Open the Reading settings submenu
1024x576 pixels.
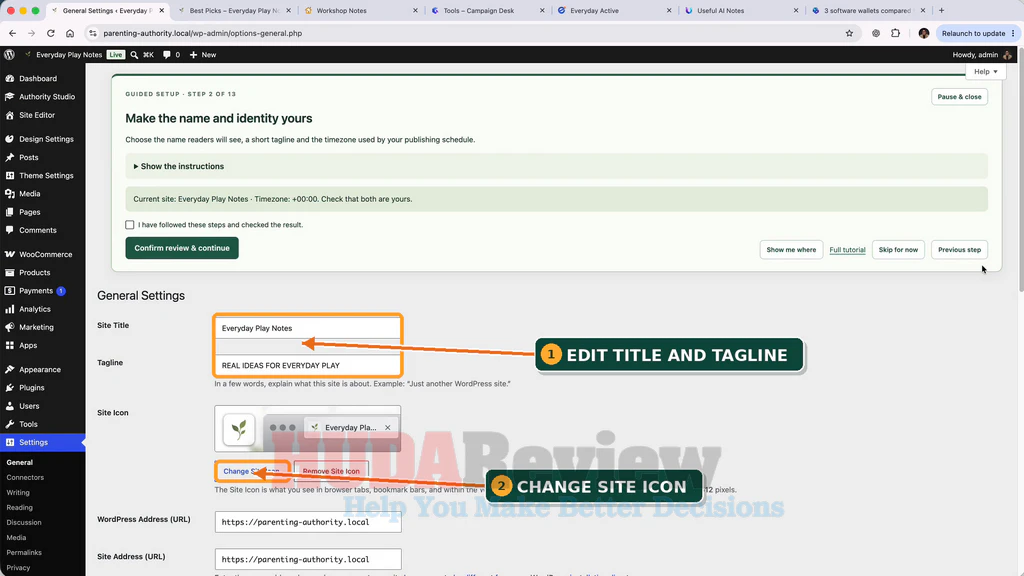[20, 507]
